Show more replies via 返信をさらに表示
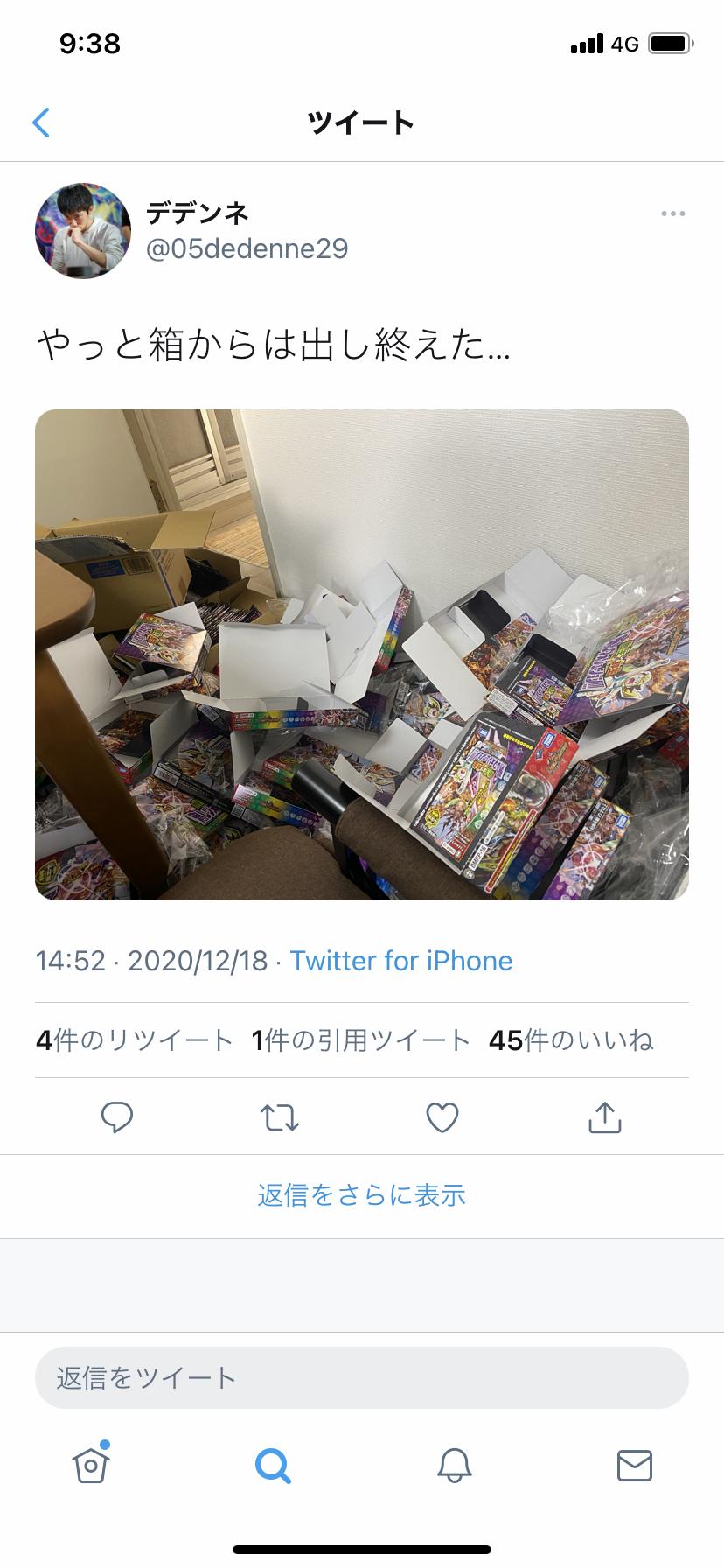The height and width of the screenshot is (1568, 724). tap(362, 1195)
